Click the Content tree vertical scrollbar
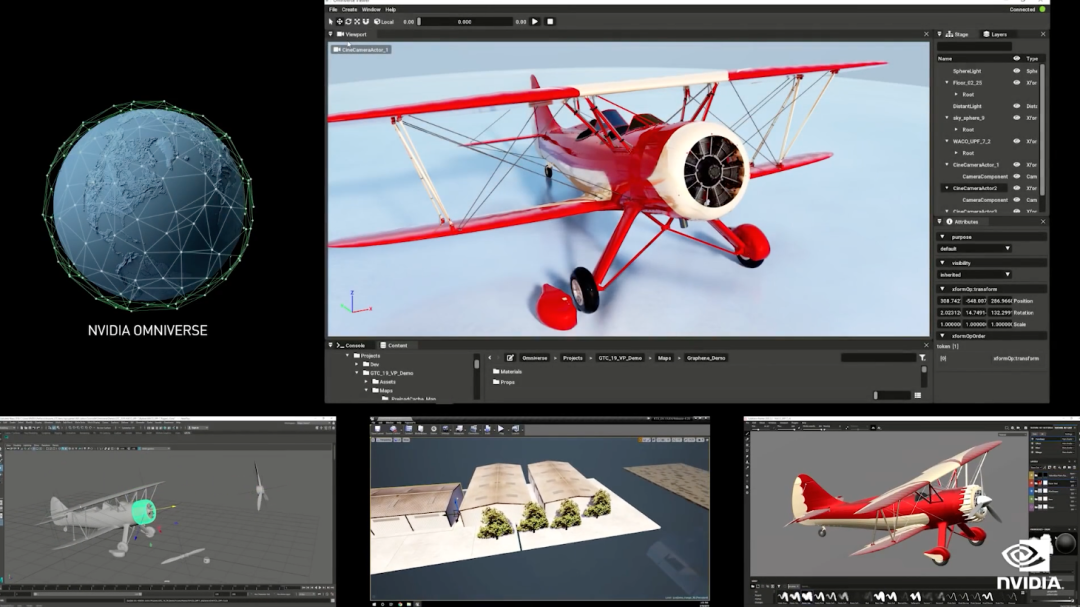Image resolution: width=1080 pixels, height=607 pixels. pyautogui.click(x=476, y=376)
